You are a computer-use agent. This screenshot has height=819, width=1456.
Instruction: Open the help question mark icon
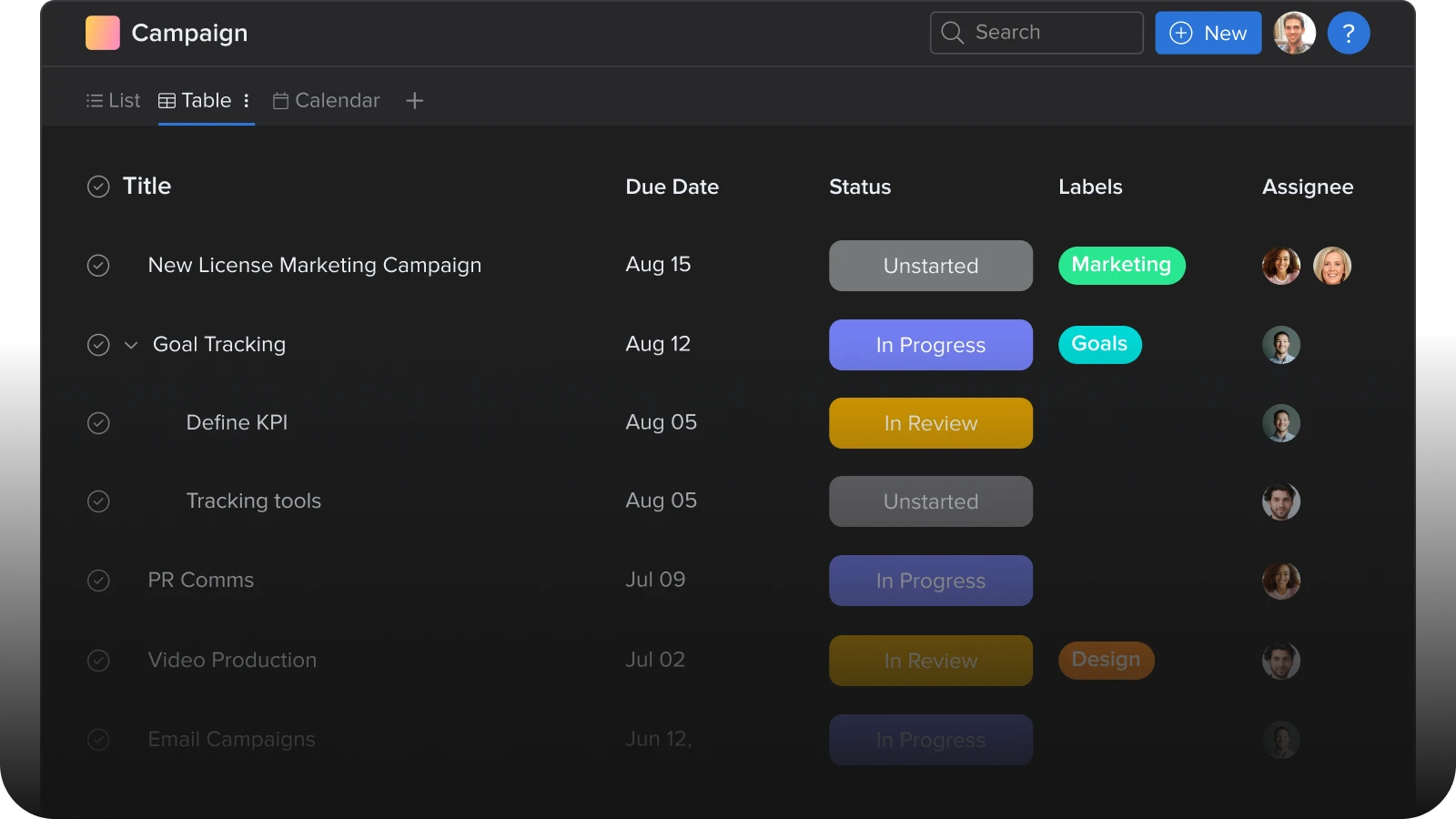pyautogui.click(x=1348, y=34)
